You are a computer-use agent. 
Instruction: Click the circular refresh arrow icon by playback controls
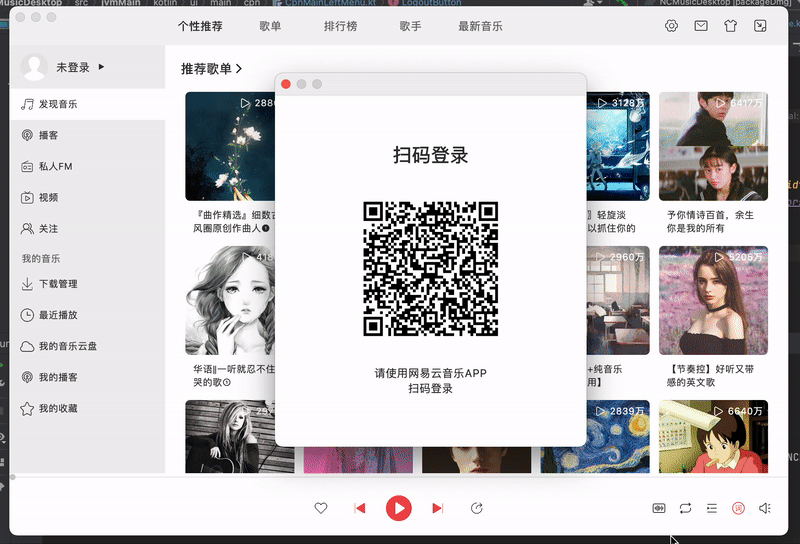click(477, 508)
